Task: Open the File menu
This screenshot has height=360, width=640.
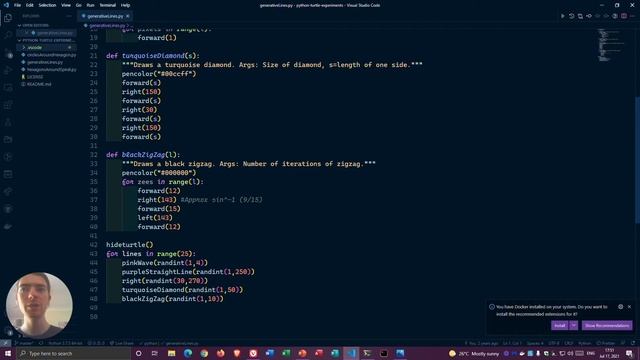Action: [17, 5]
